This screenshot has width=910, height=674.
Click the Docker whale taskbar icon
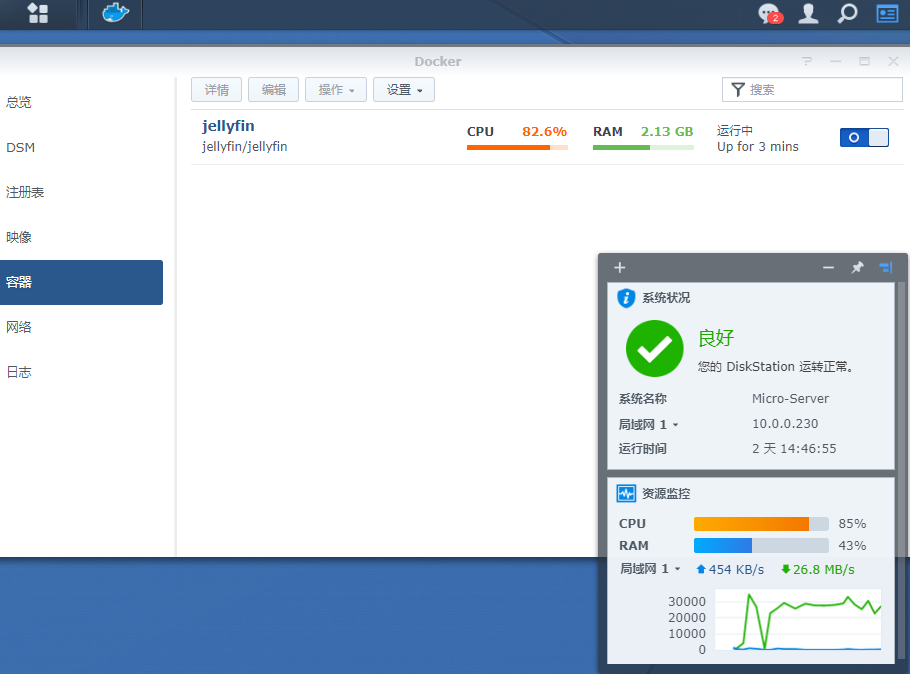pos(116,13)
